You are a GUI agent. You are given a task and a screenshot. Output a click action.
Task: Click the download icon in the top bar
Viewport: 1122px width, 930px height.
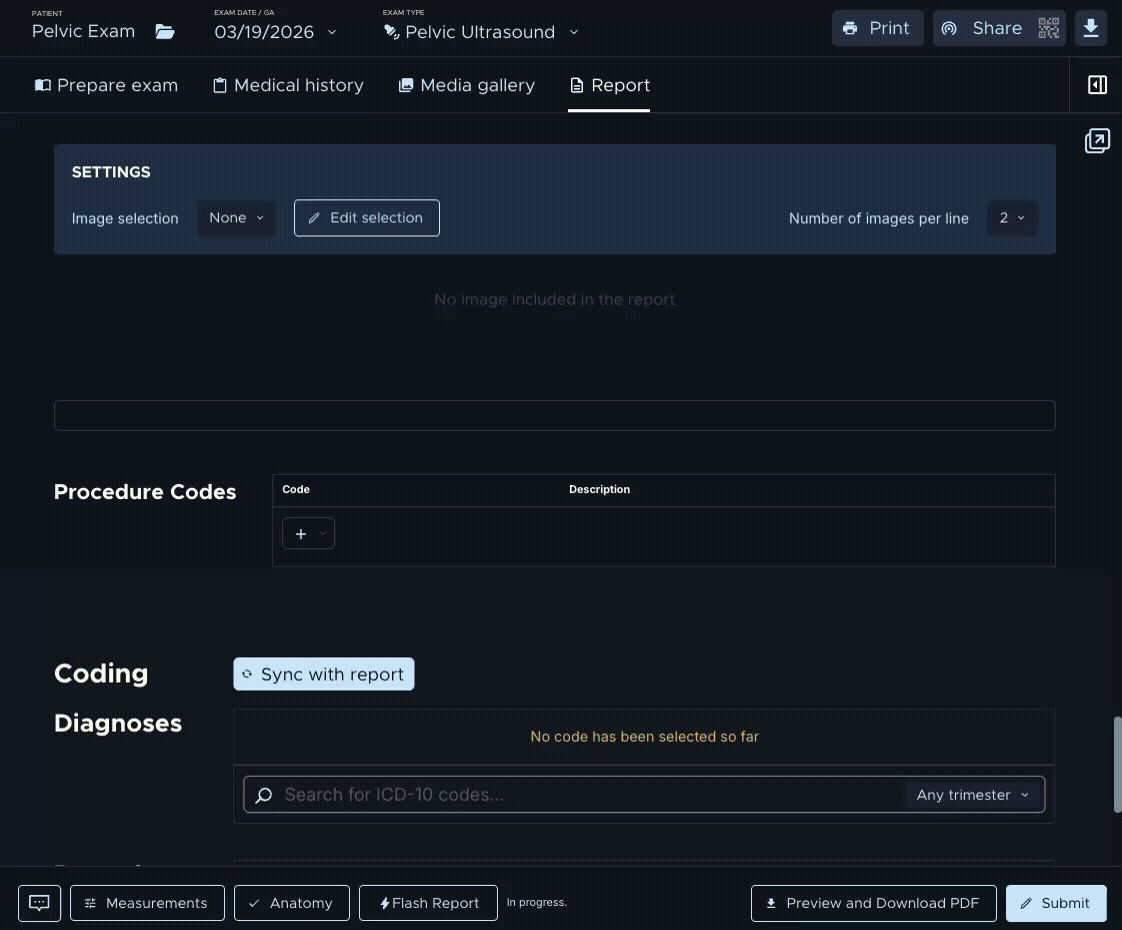click(x=1090, y=28)
